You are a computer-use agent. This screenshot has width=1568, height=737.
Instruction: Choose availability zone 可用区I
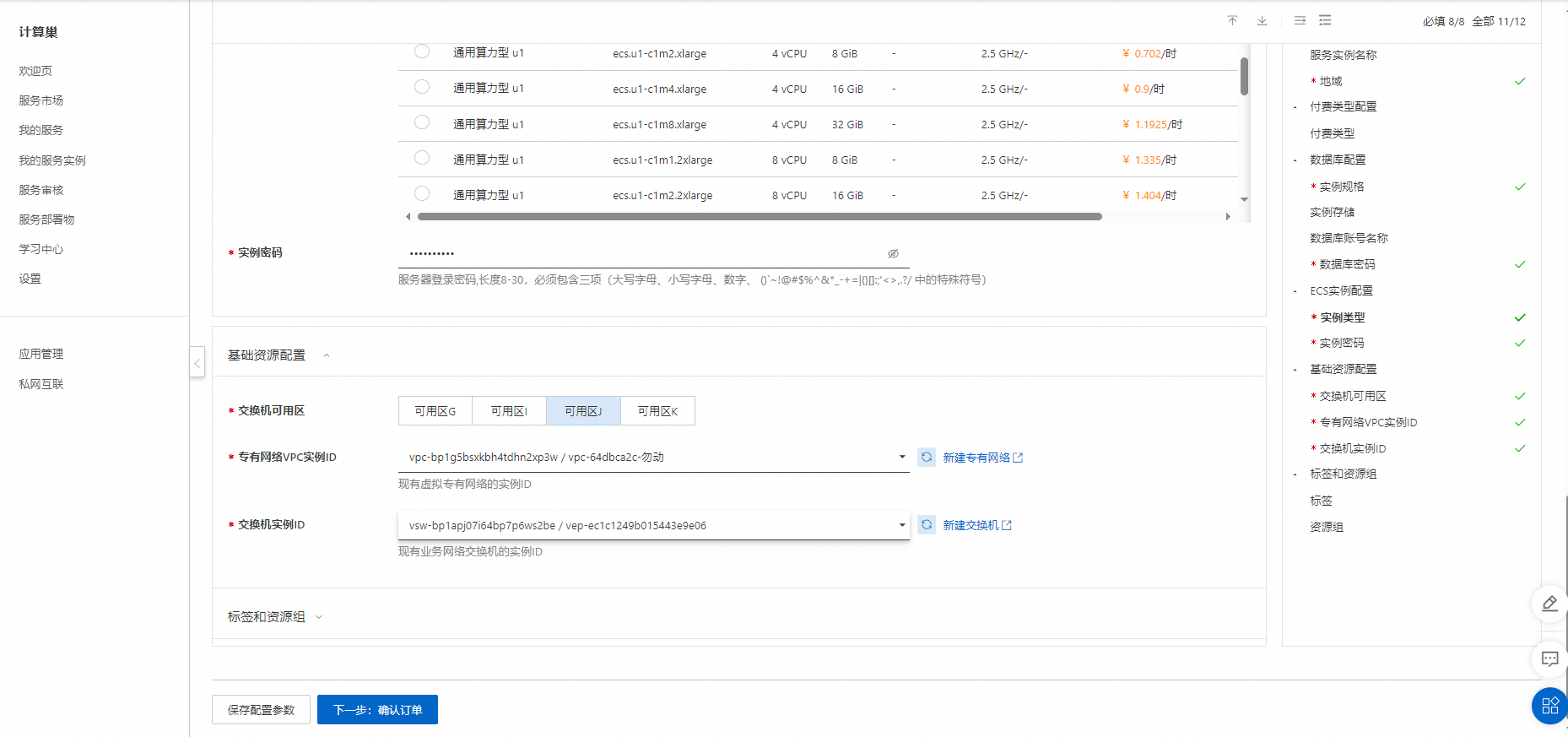pos(509,410)
